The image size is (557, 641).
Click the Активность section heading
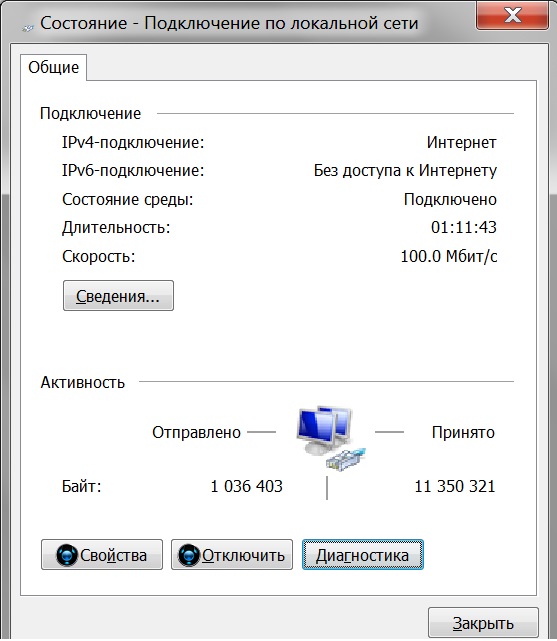(x=83, y=382)
